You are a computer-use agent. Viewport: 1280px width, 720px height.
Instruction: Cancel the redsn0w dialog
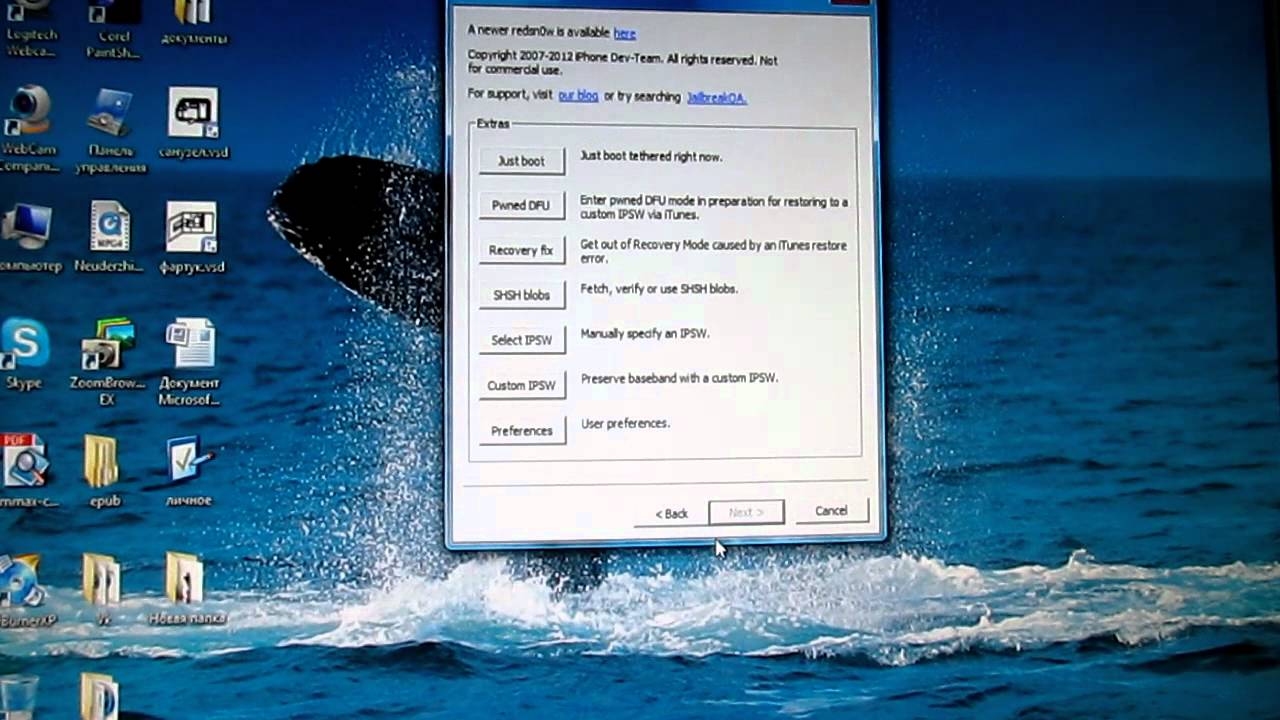(x=831, y=511)
